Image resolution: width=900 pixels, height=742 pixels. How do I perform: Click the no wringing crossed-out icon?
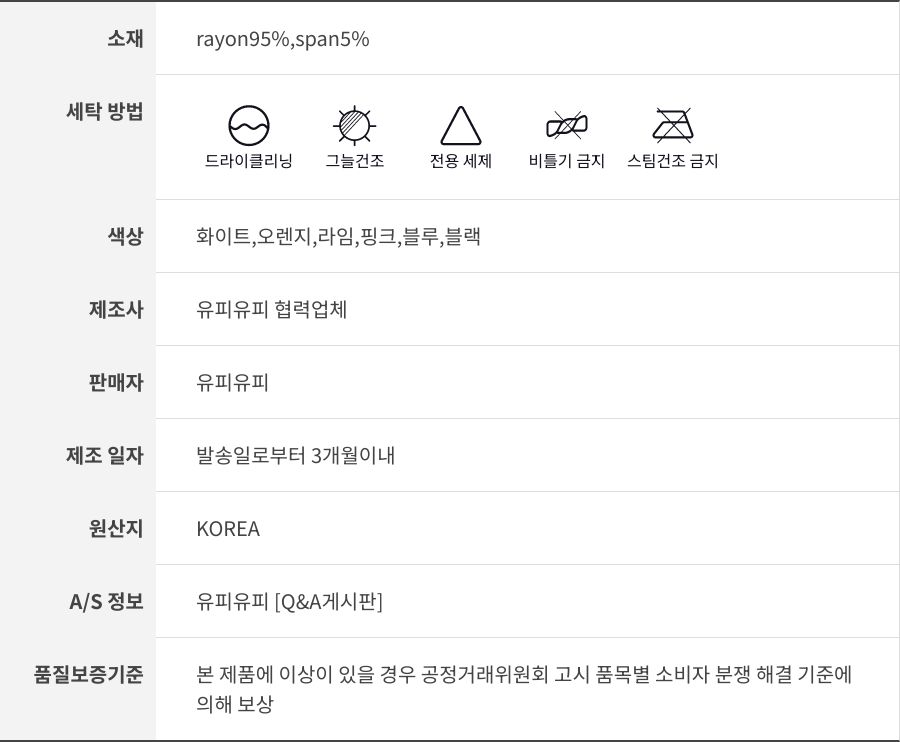coord(566,126)
